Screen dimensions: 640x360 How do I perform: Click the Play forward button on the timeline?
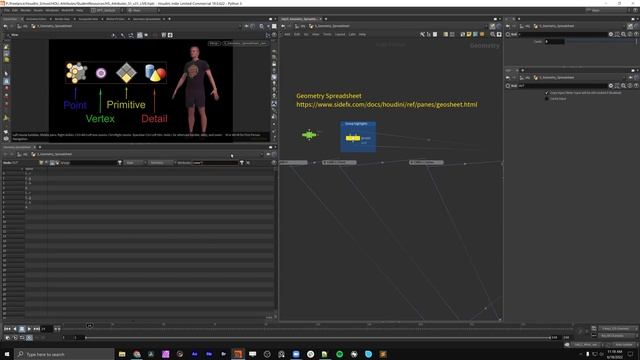[29, 329]
